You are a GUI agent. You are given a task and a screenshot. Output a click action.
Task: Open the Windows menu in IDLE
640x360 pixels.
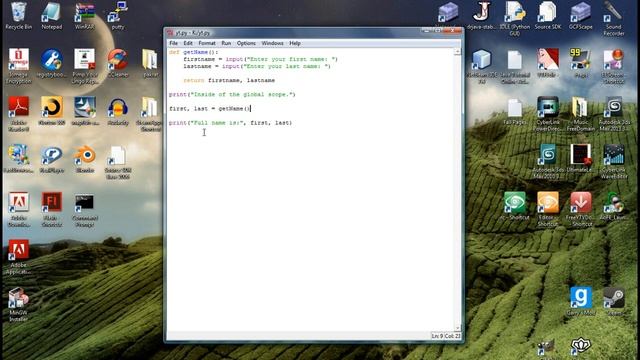[x=272, y=43]
